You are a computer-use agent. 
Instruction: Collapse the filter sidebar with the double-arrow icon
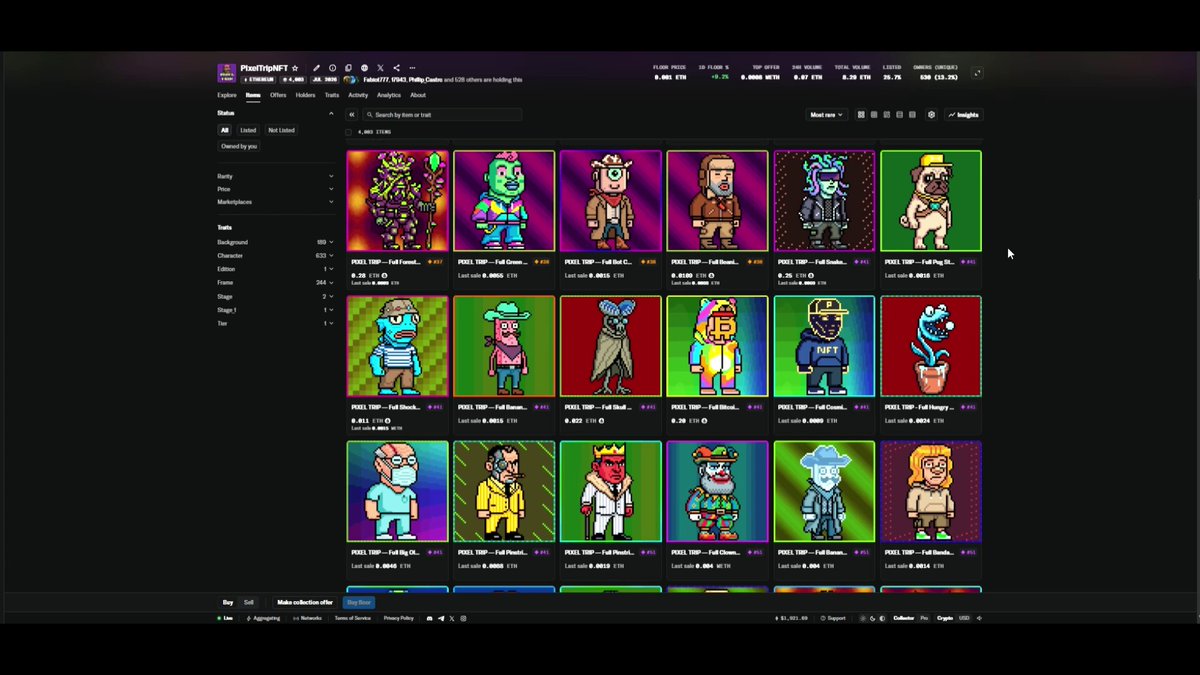(352, 115)
